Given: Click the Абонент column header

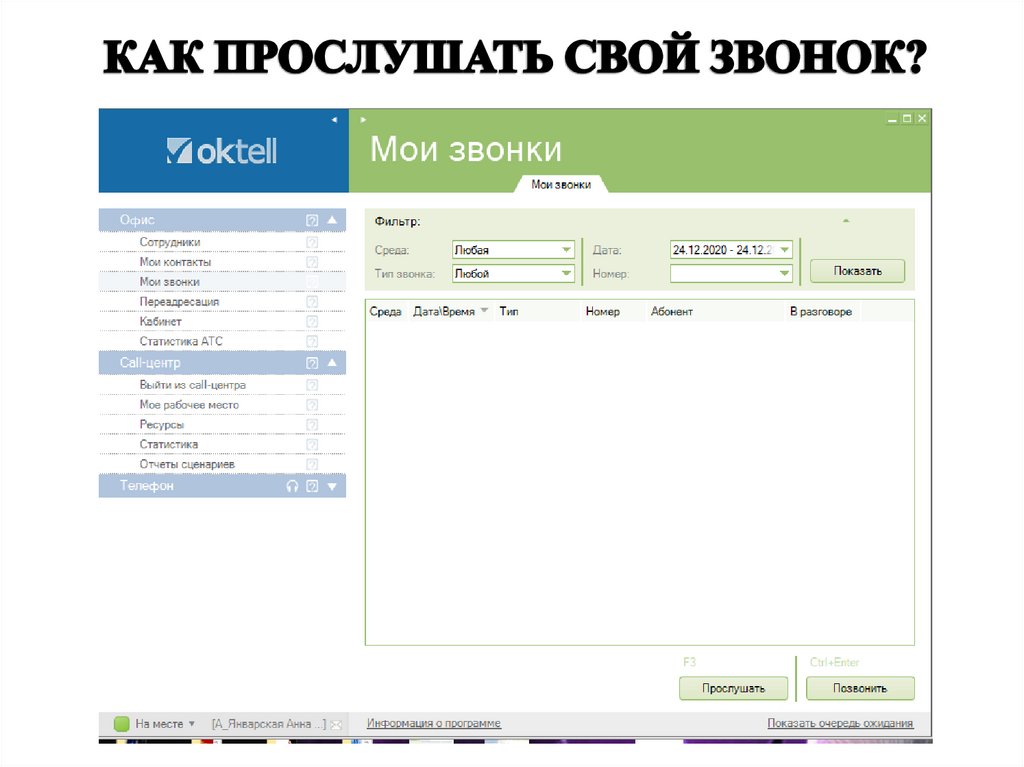Looking at the screenshot, I should (x=671, y=312).
